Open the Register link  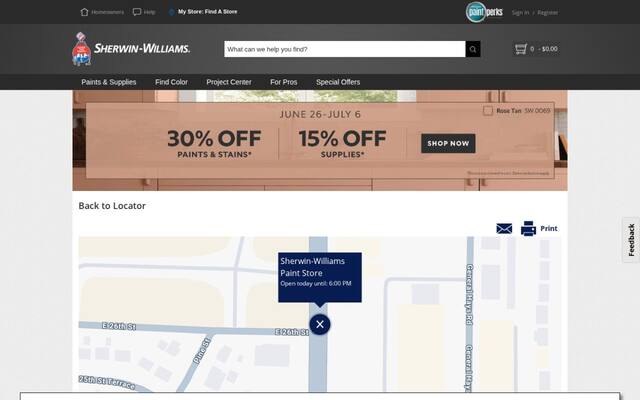(548, 13)
